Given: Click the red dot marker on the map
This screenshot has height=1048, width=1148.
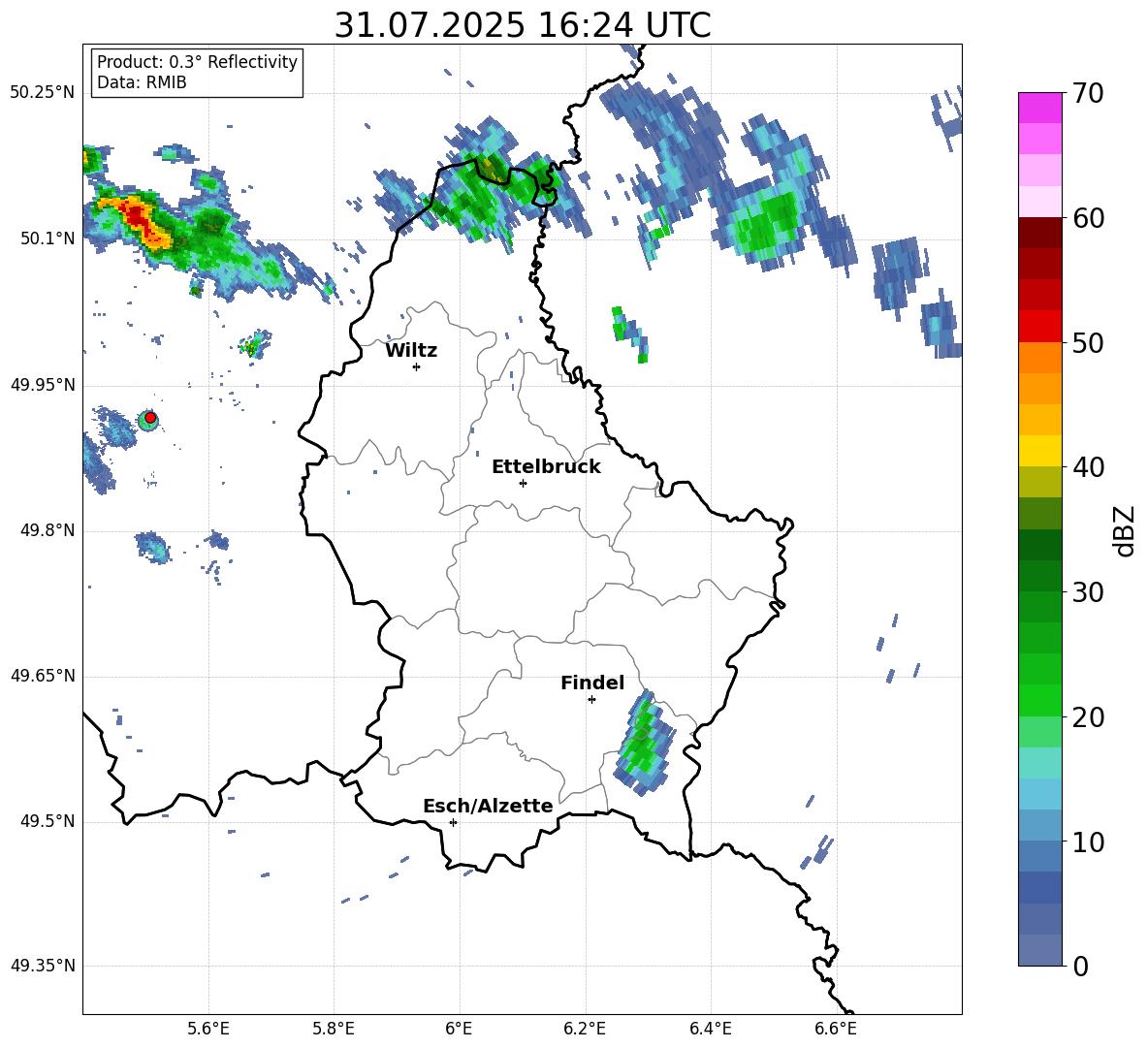Looking at the screenshot, I should (x=150, y=418).
